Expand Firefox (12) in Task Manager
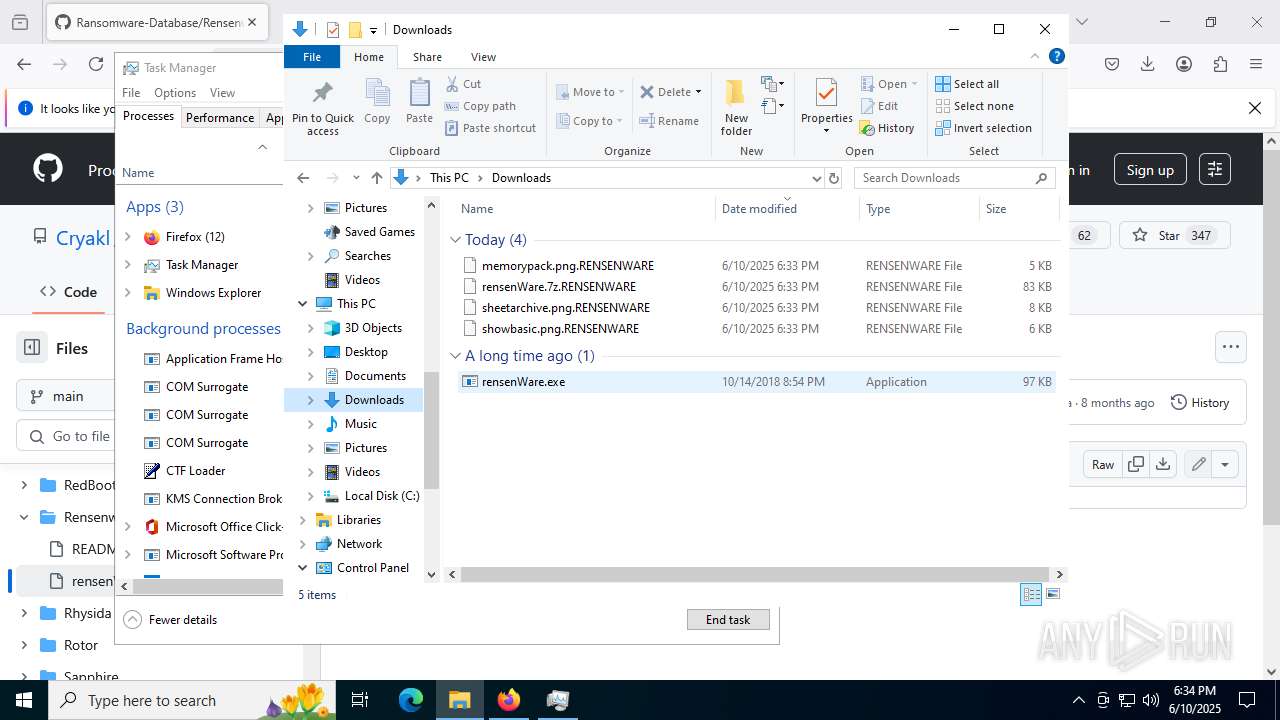 (127, 237)
